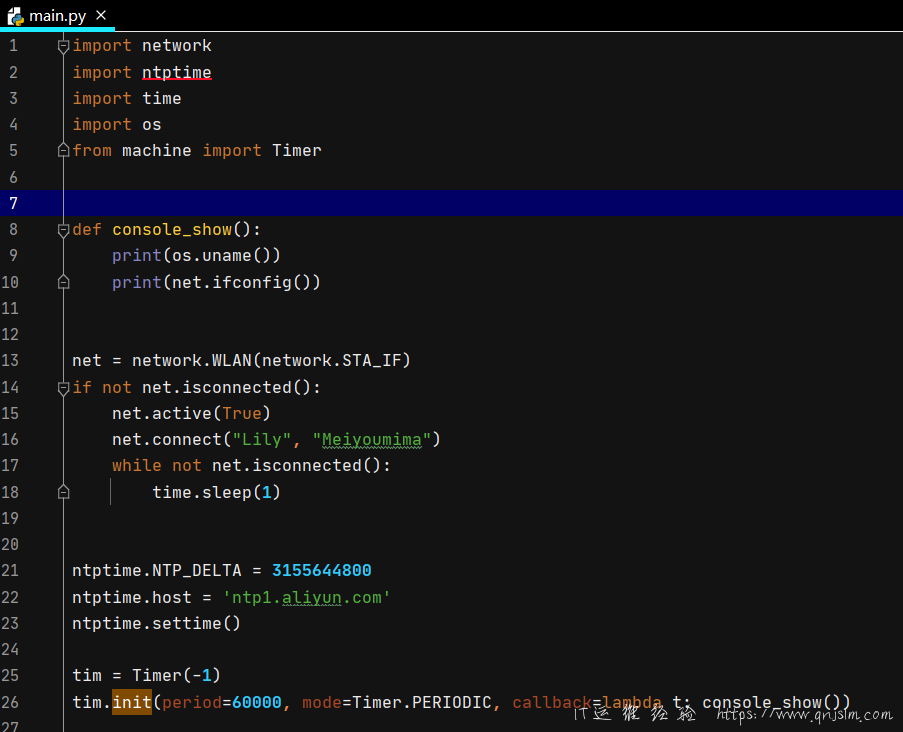The width and height of the screenshot is (903, 732).
Task: Click time.sleep(1) on line 18
Action: pos(217,492)
